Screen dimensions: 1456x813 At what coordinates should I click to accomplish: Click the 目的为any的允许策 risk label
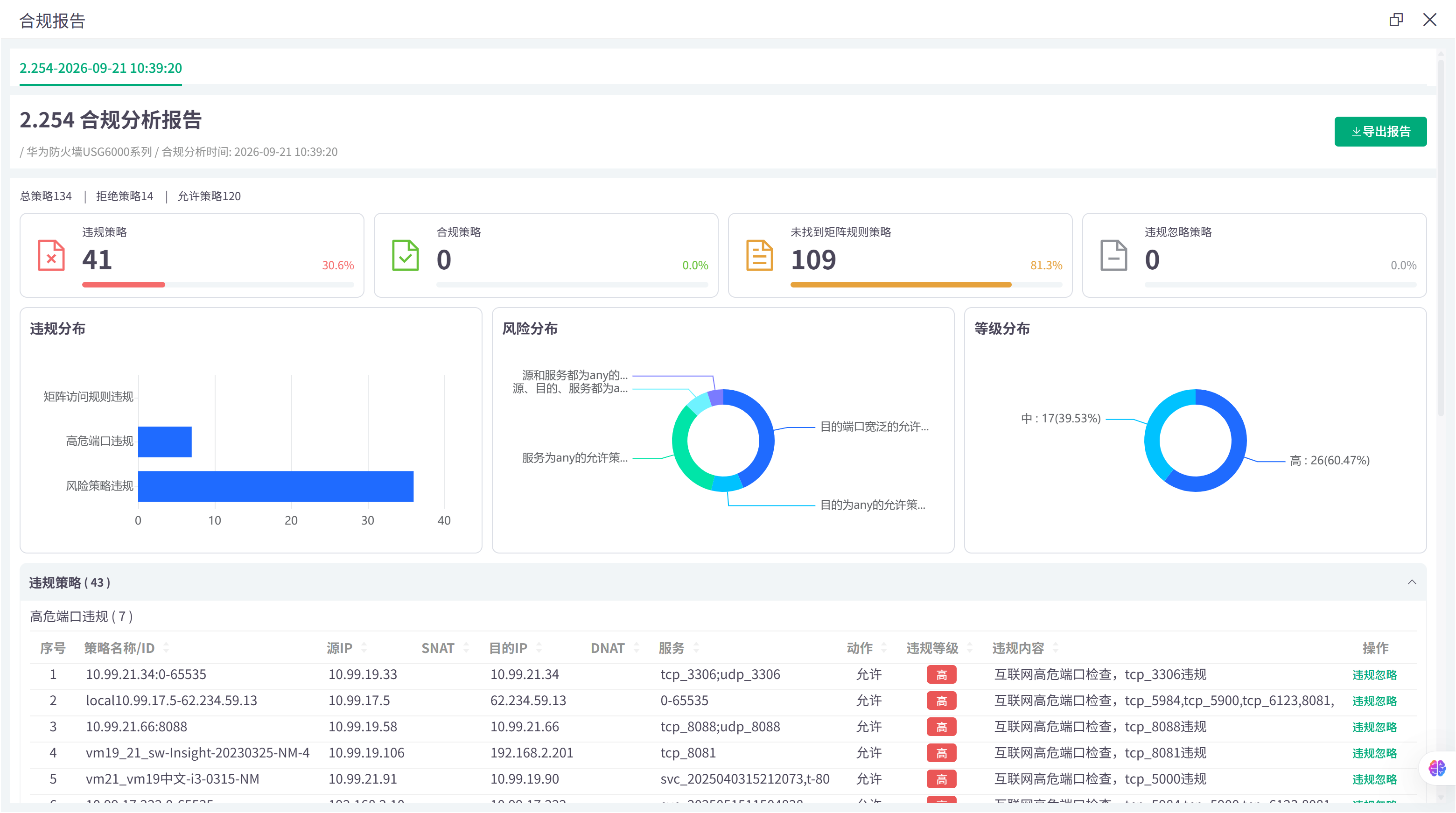click(x=872, y=505)
